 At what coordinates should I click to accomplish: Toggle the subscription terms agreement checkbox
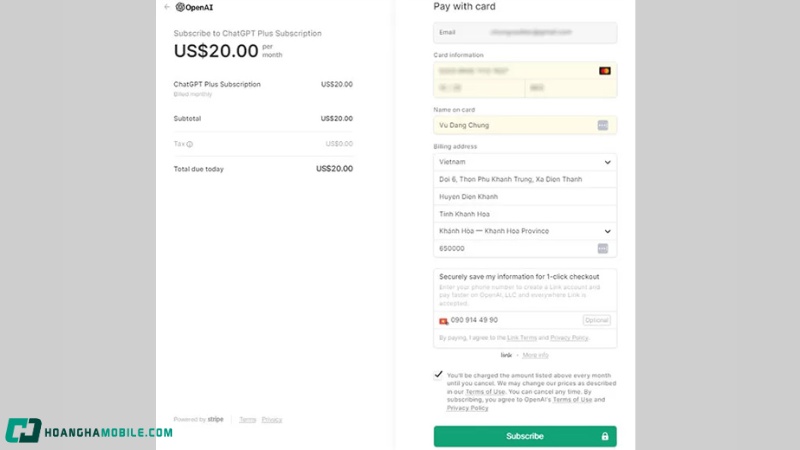[439, 375]
